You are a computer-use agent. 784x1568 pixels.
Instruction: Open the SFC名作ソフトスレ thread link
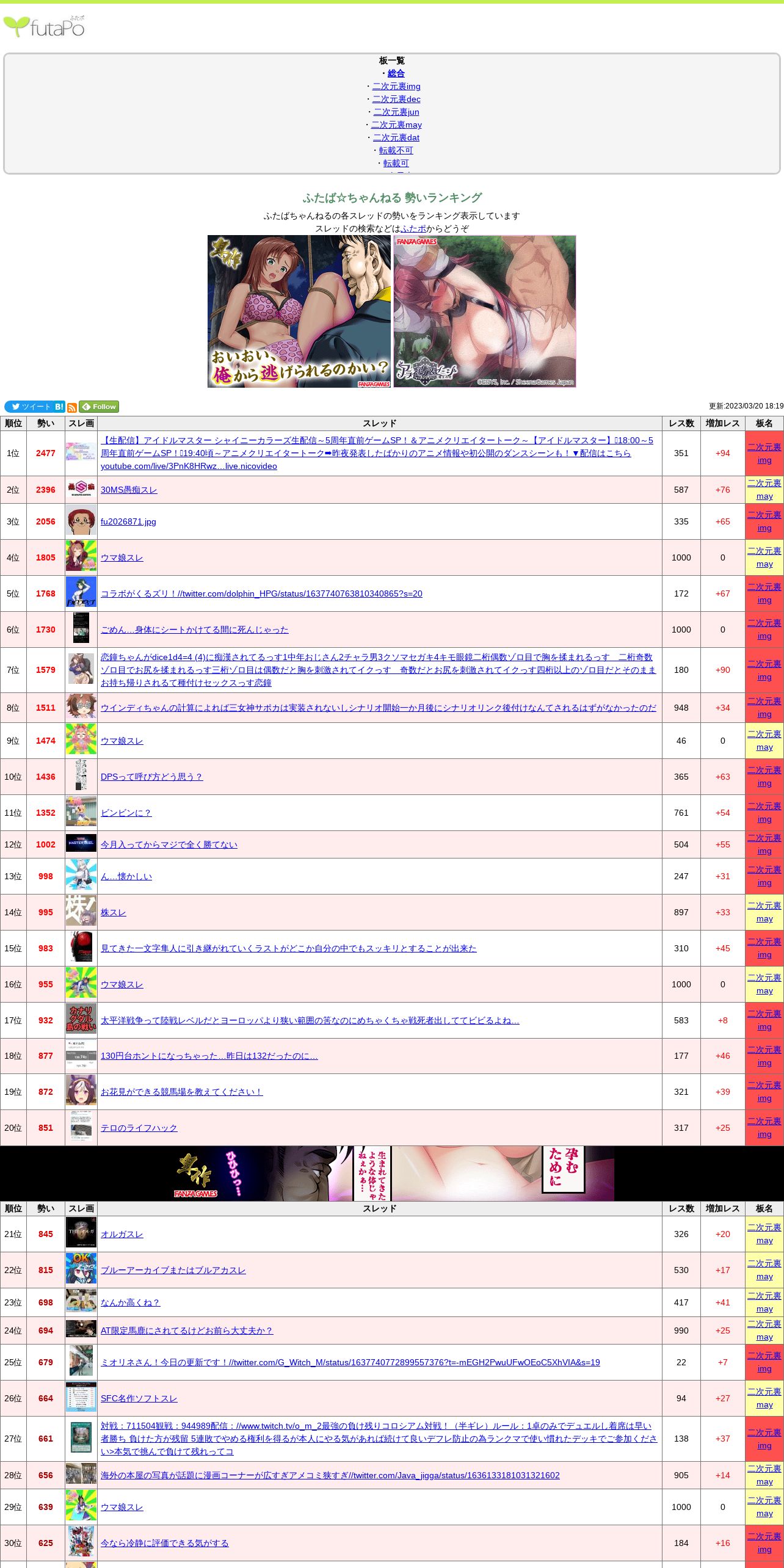coord(139,1398)
